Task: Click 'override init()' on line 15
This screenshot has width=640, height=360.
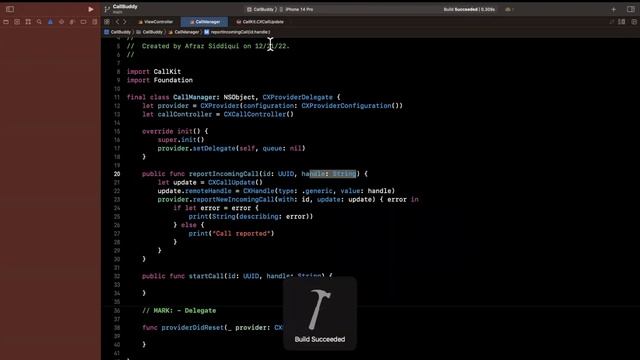Action: click(171, 131)
